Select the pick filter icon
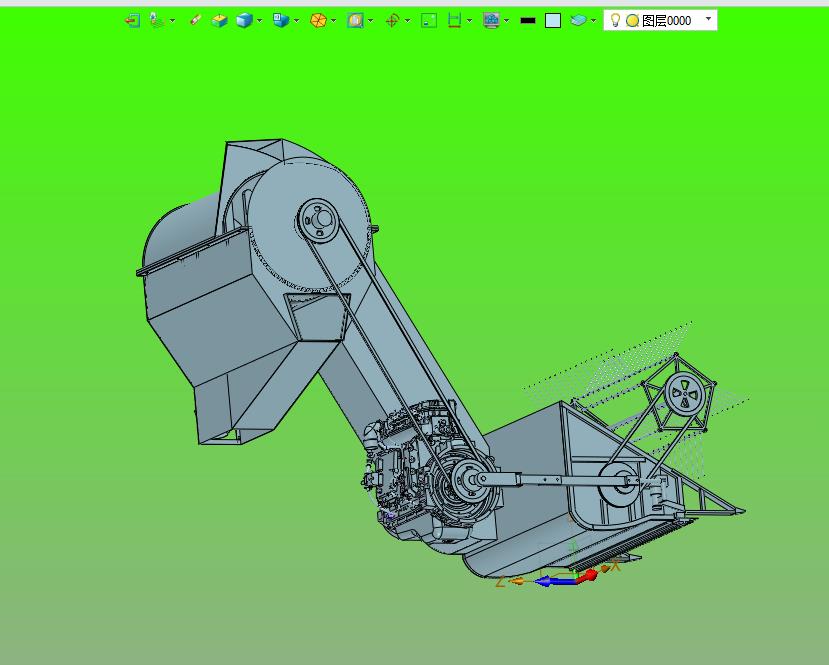 tap(157, 21)
